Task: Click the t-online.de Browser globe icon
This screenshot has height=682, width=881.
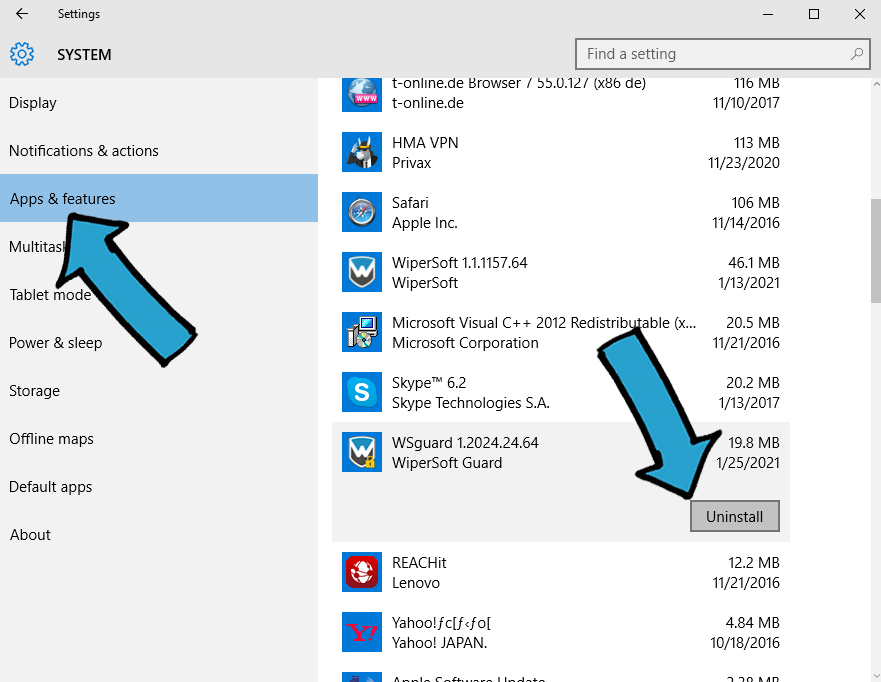Action: [362, 94]
